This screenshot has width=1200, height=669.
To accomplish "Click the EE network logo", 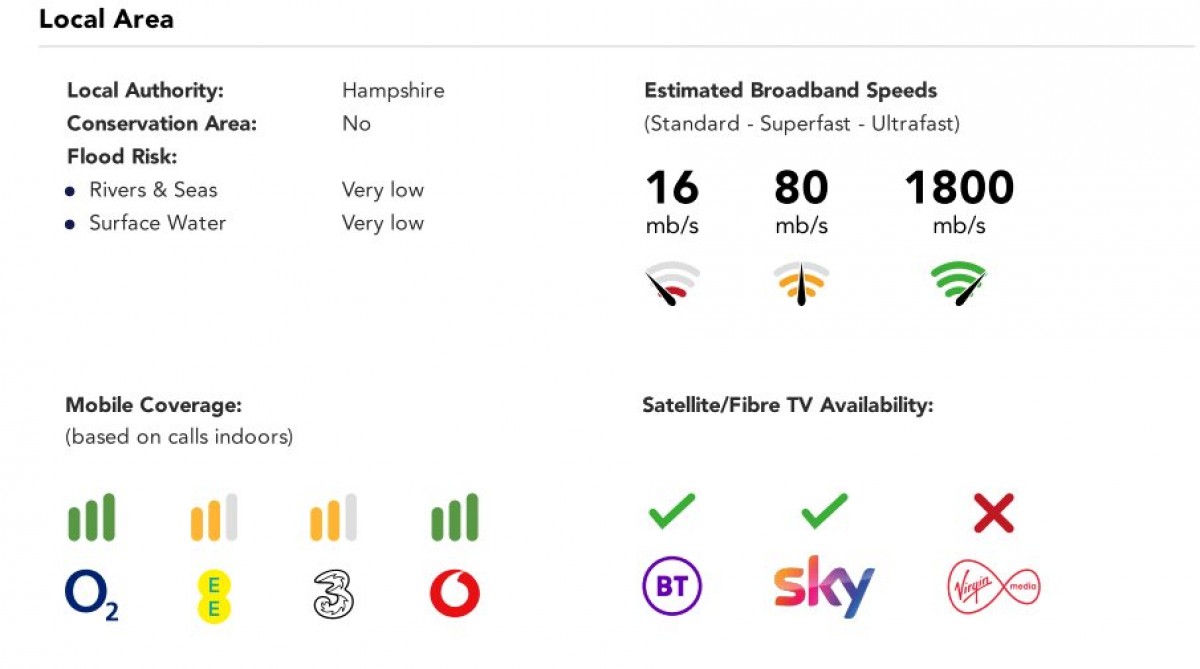I will (x=213, y=595).
